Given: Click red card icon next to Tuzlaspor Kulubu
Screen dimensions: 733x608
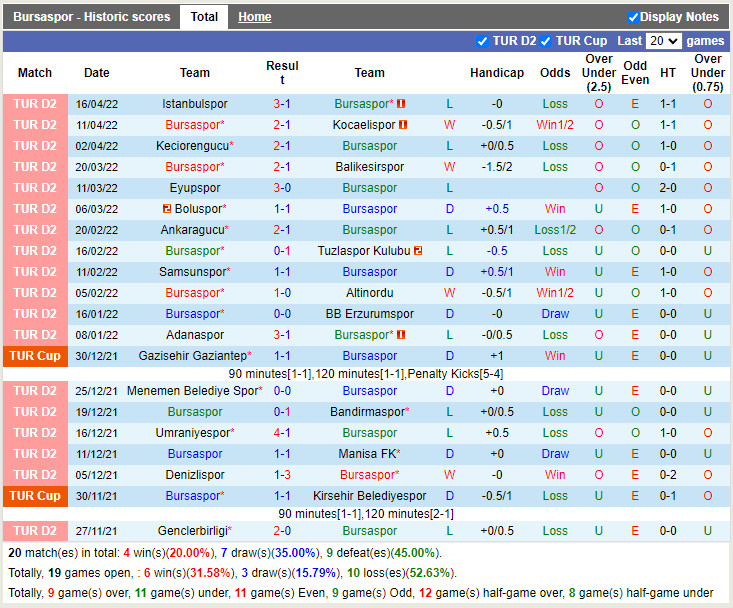Looking at the screenshot, I should coord(418,251).
